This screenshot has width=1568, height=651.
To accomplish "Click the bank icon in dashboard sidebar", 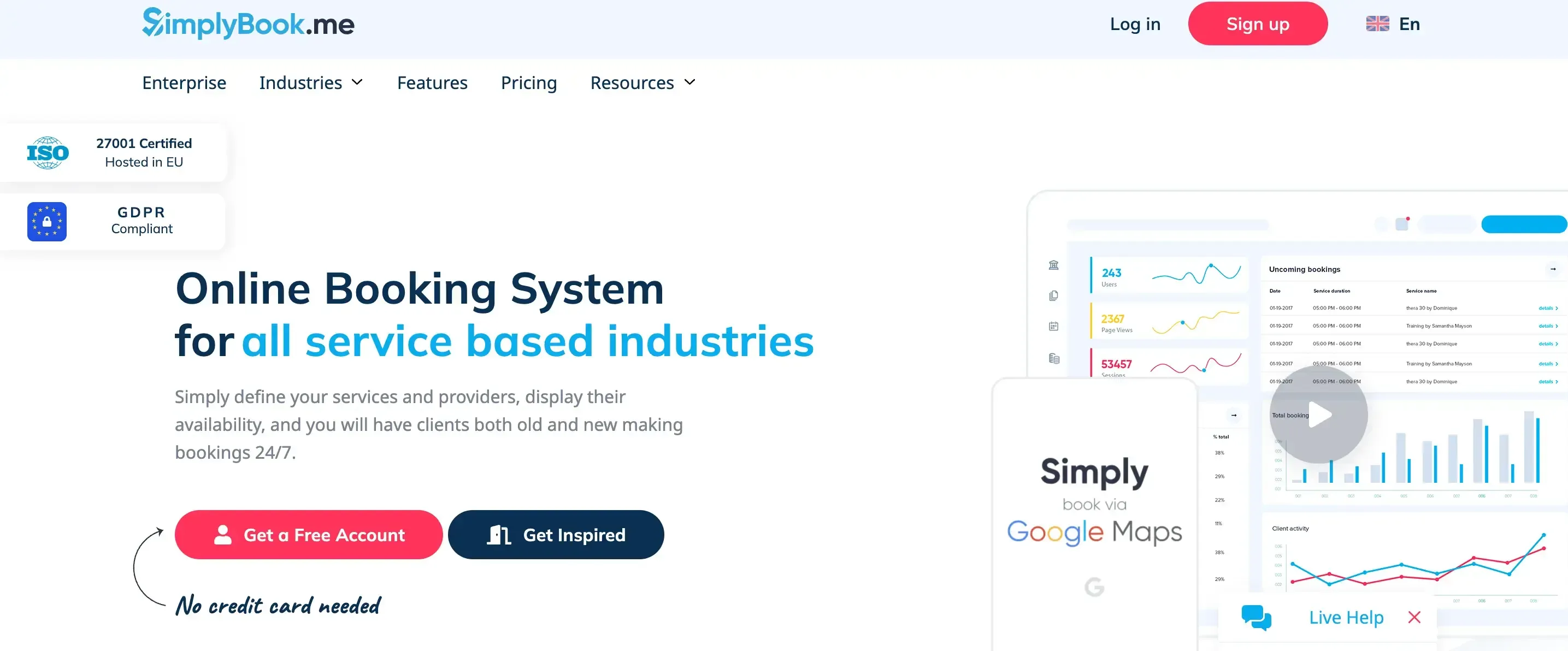I will coord(1054,265).
